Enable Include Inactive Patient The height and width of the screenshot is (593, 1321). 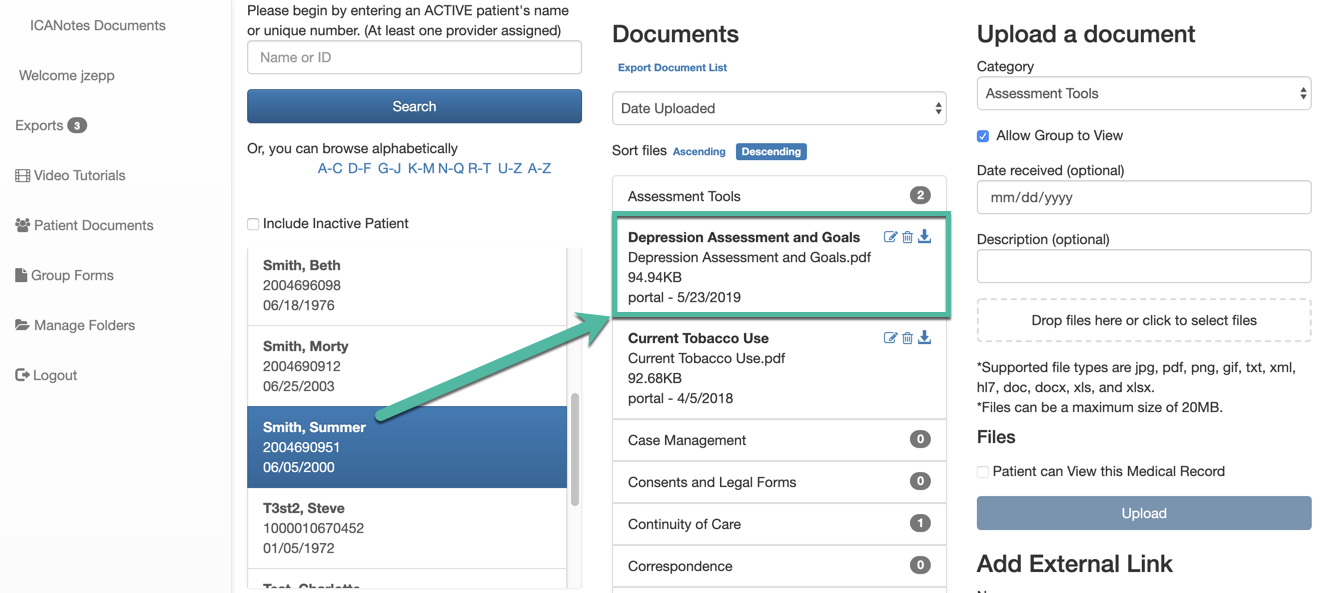[x=253, y=224]
